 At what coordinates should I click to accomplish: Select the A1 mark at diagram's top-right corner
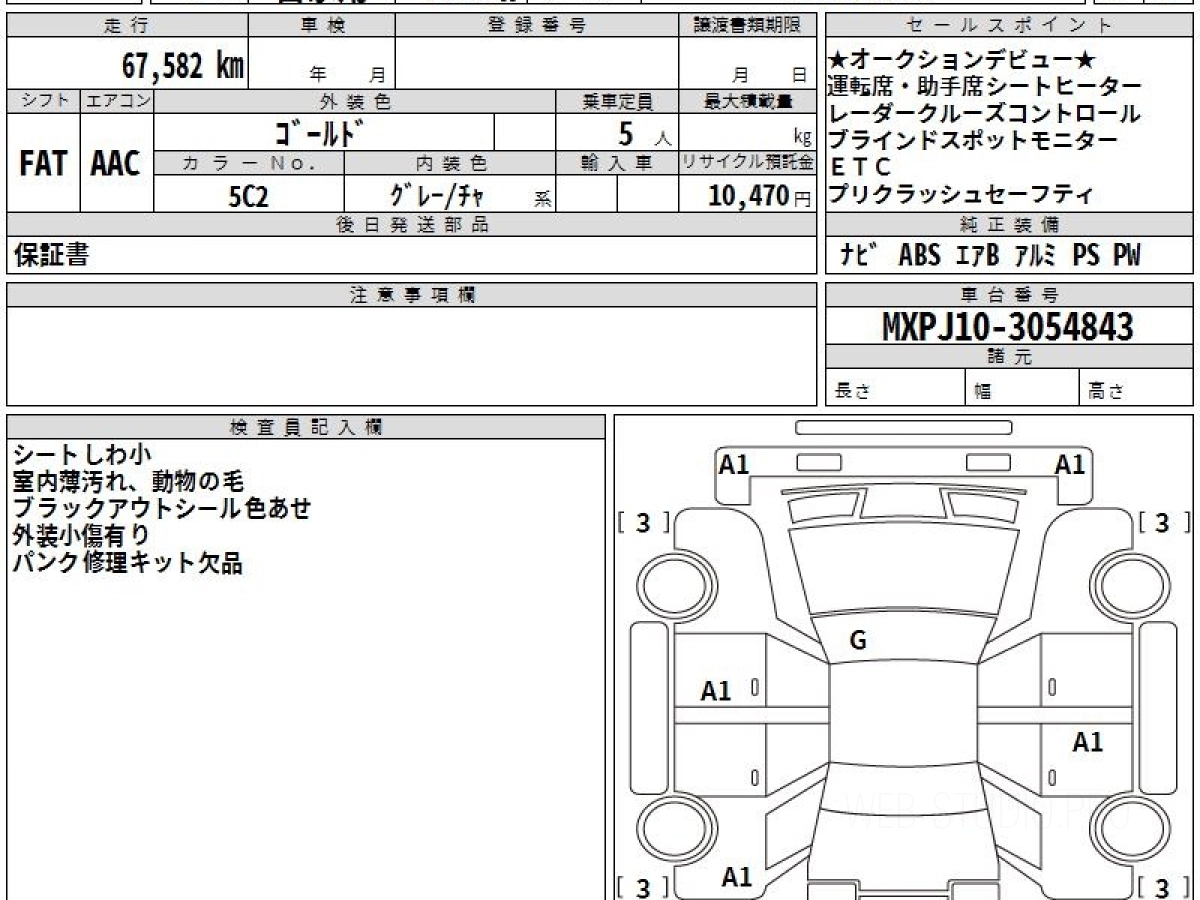tap(1070, 464)
